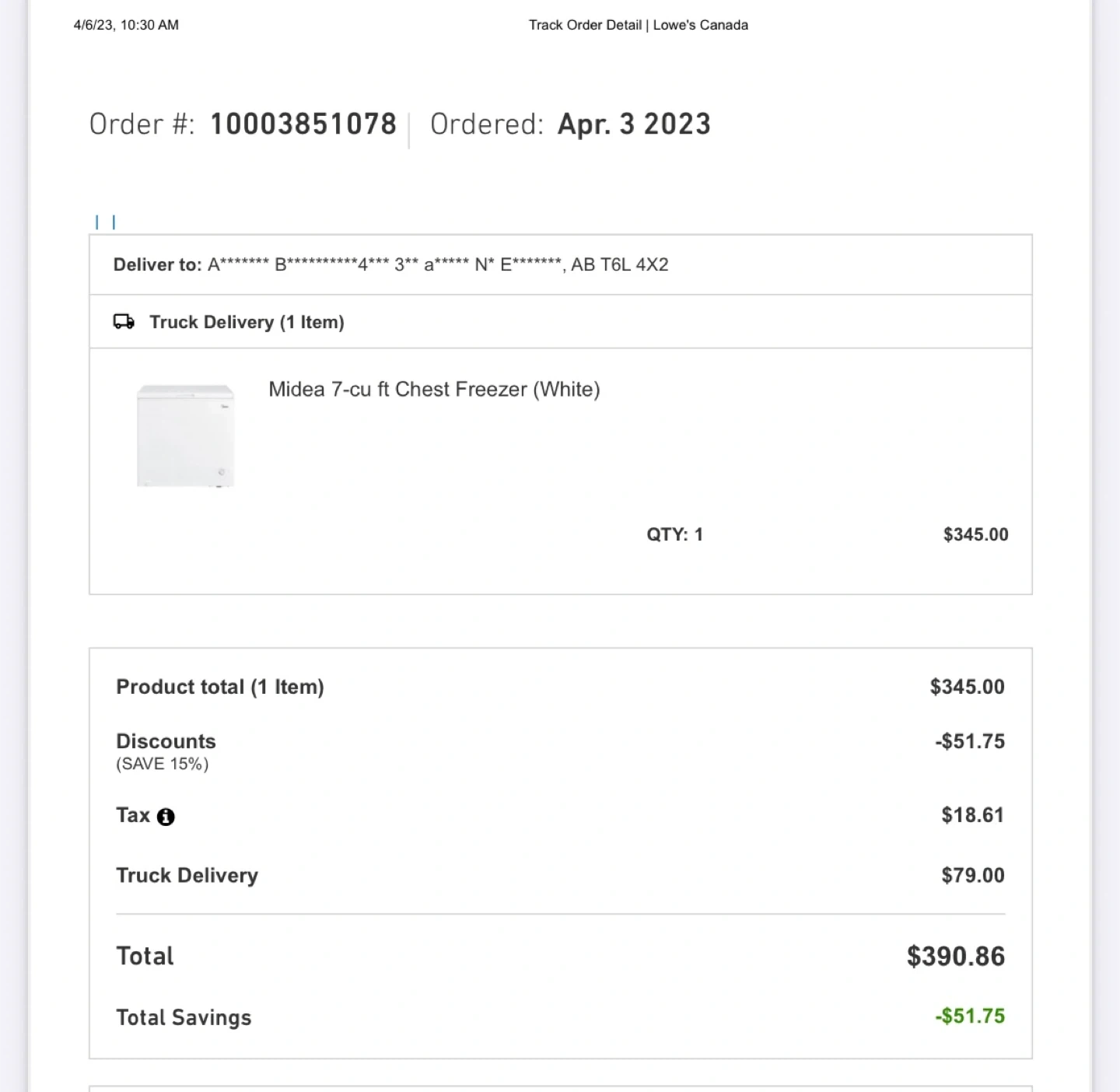Open the Midea Chest Freezer product thumbnail
This screenshot has height=1092, width=1120.
coord(185,436)
